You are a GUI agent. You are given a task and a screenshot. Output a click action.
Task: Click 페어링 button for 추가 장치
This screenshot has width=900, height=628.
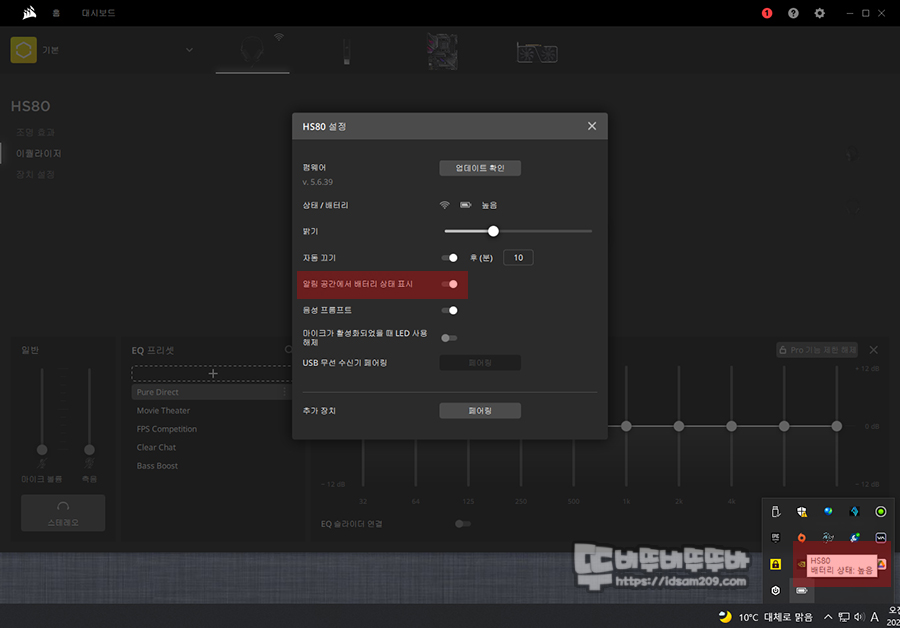[480, 410]
